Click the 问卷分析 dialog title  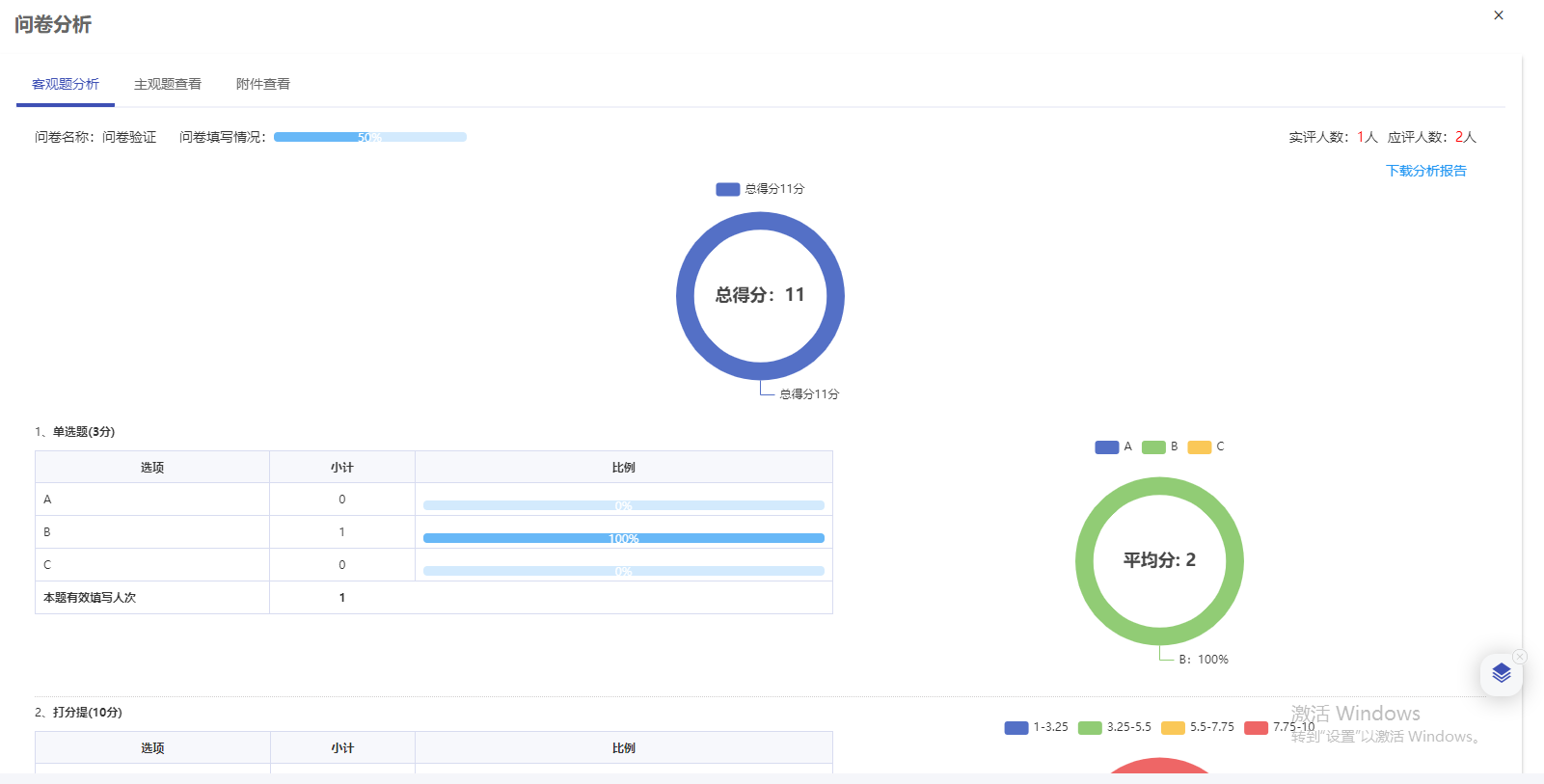(53, 25)
